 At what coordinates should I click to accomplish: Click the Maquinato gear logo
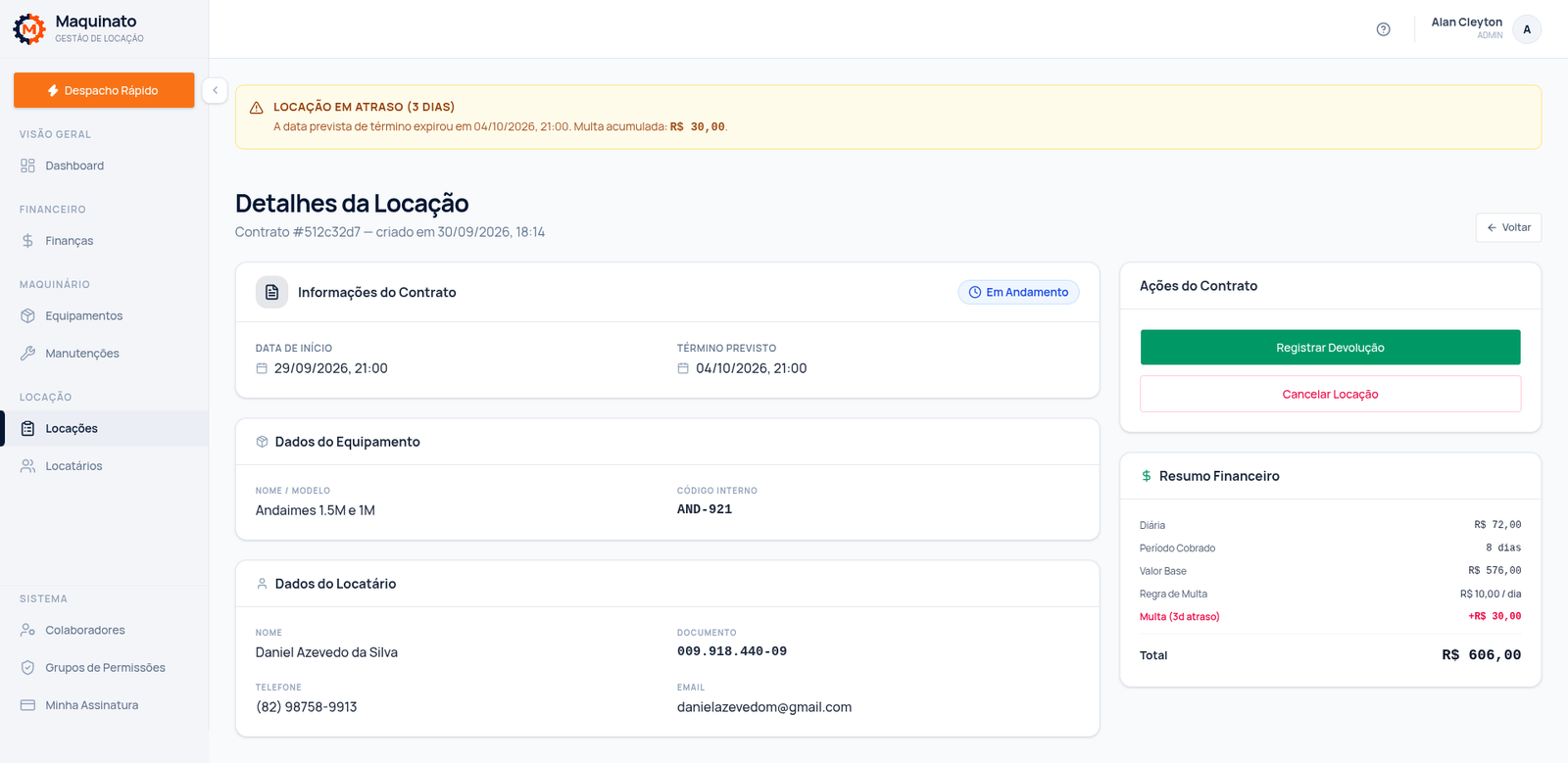click(x=29, y=29)
